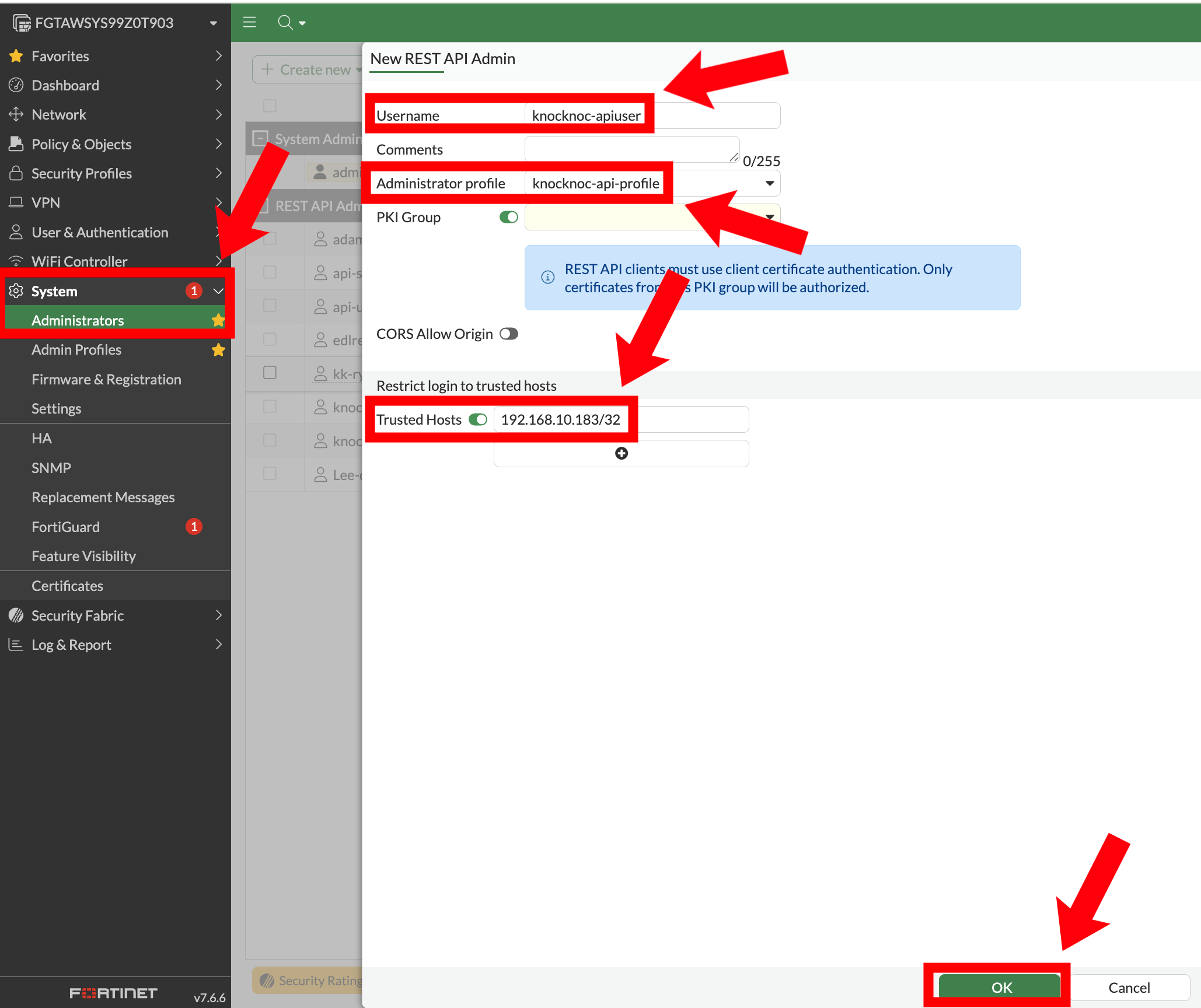Turn off the Trusted Hosts toggle
Viewport: 1201px width, 1008px height.
(478, 419)
